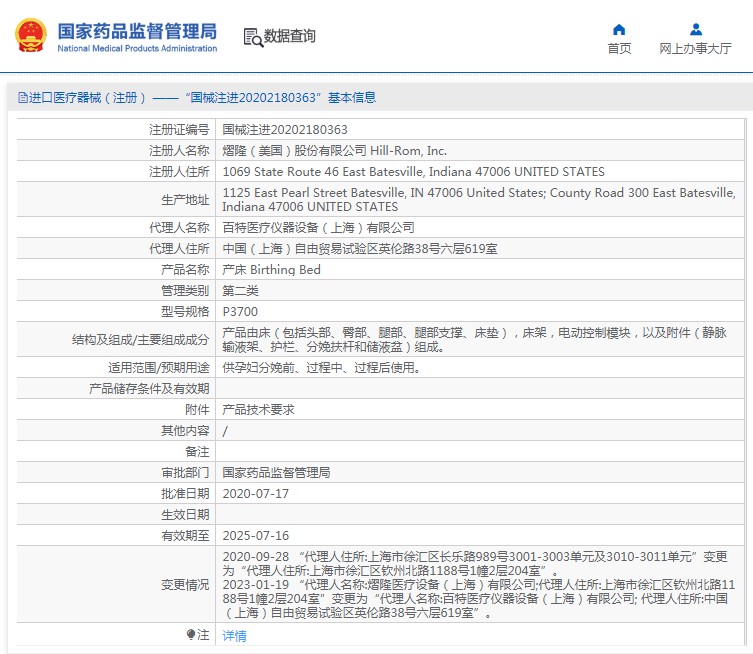Select the 1069 State Route 46 address
This screenshot has height=654, width=753.
(413, 171)
